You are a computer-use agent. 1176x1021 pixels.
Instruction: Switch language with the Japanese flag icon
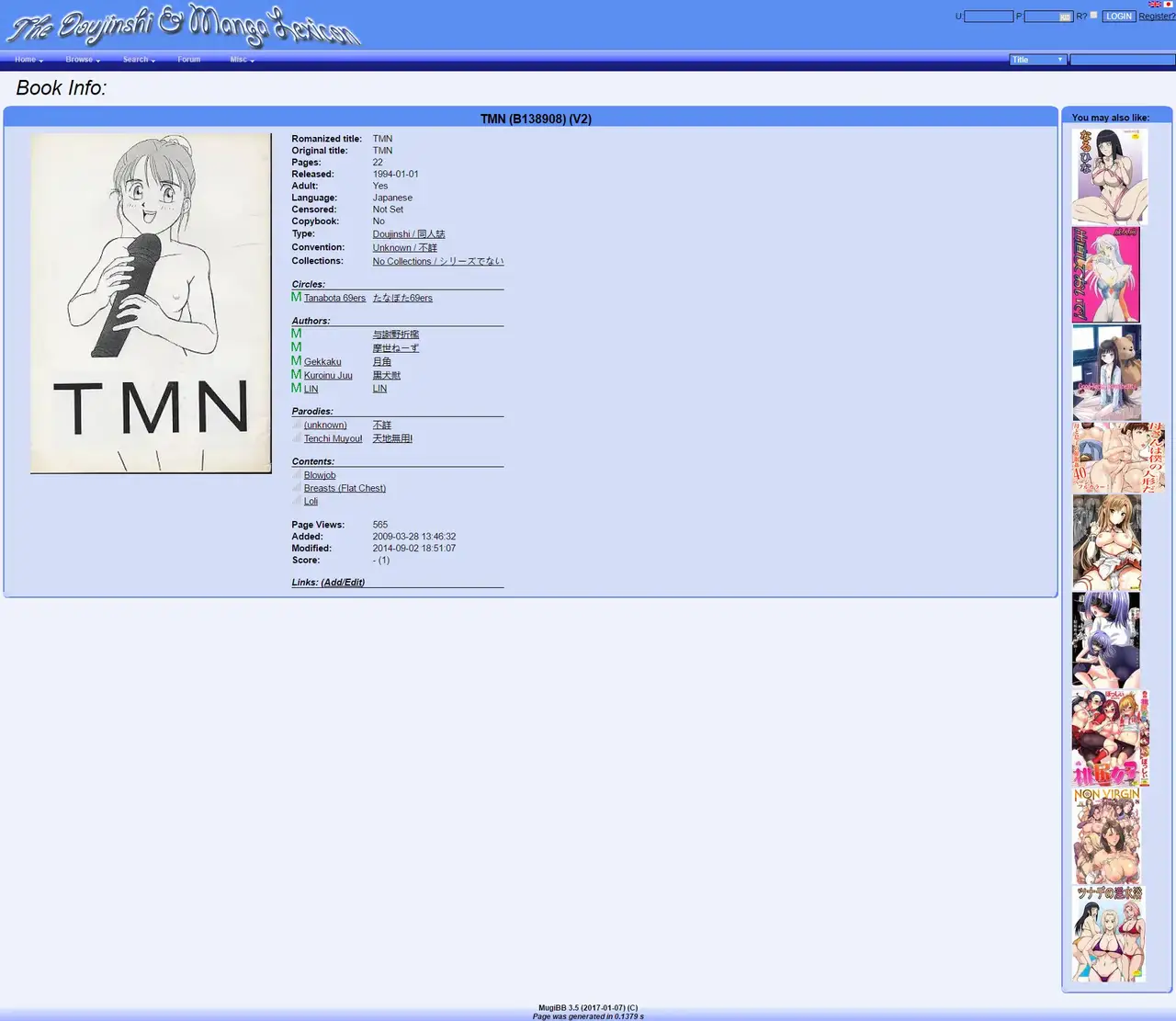click(1169, 5)
